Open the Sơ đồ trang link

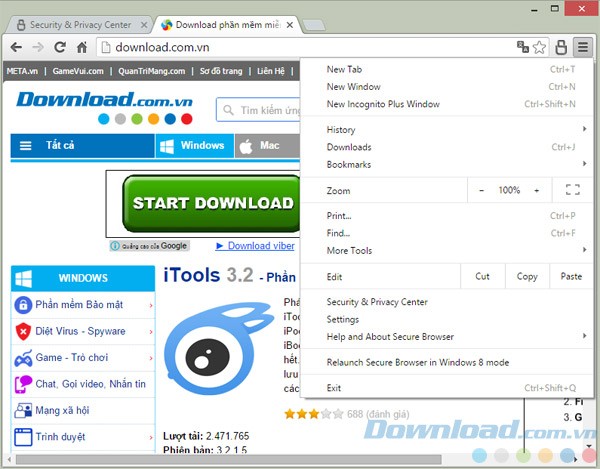tap(221, 71)
